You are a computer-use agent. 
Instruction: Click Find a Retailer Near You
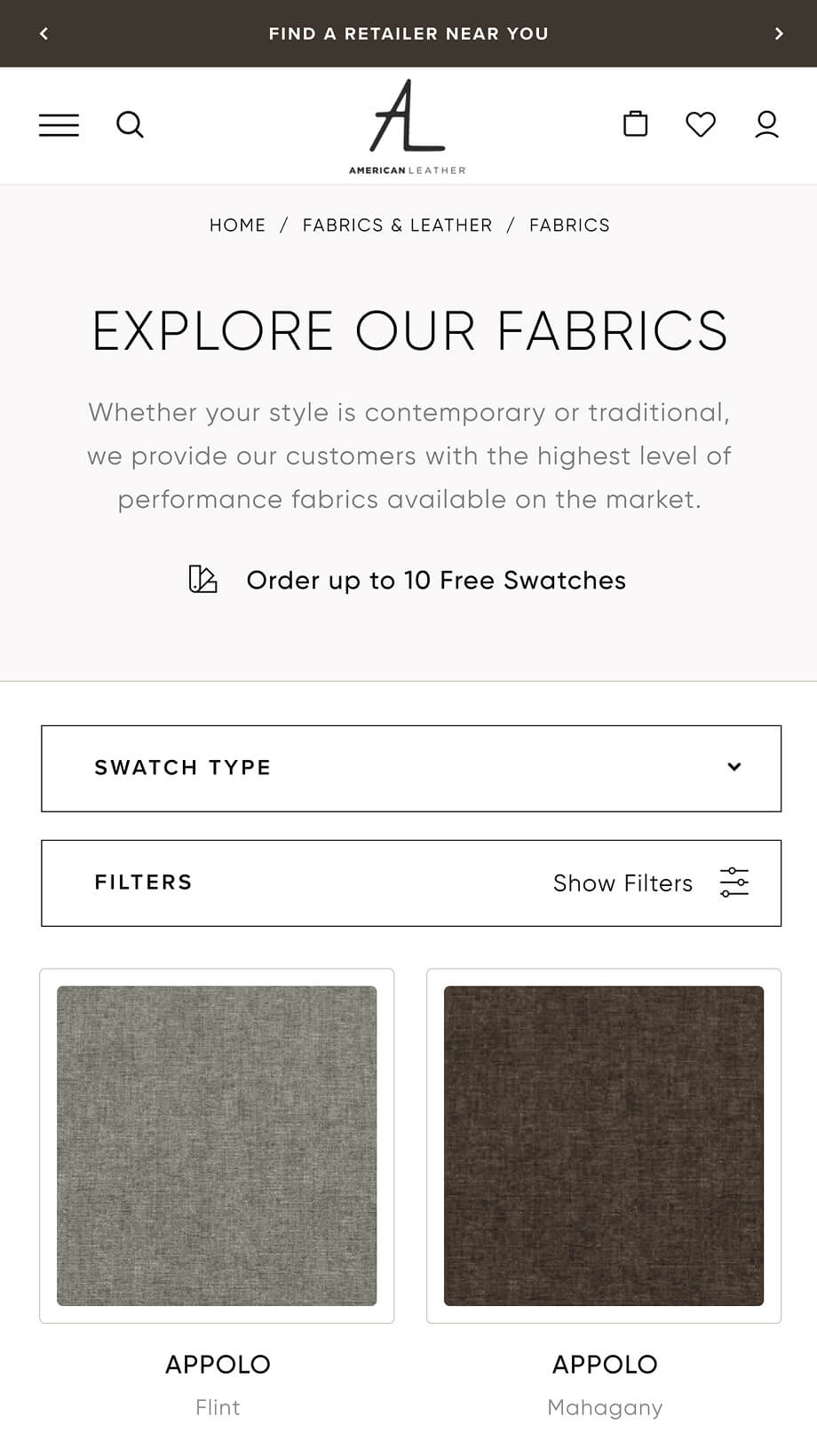tap(408, 34)
